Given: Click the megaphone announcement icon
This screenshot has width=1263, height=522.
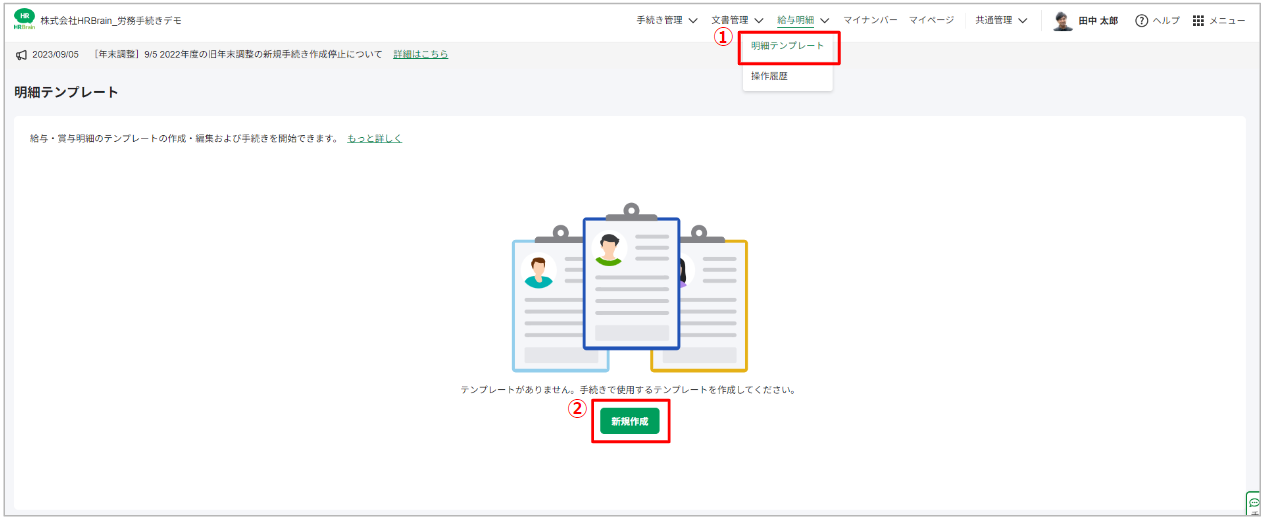Looking at the screenshot, I should (21, 54).
